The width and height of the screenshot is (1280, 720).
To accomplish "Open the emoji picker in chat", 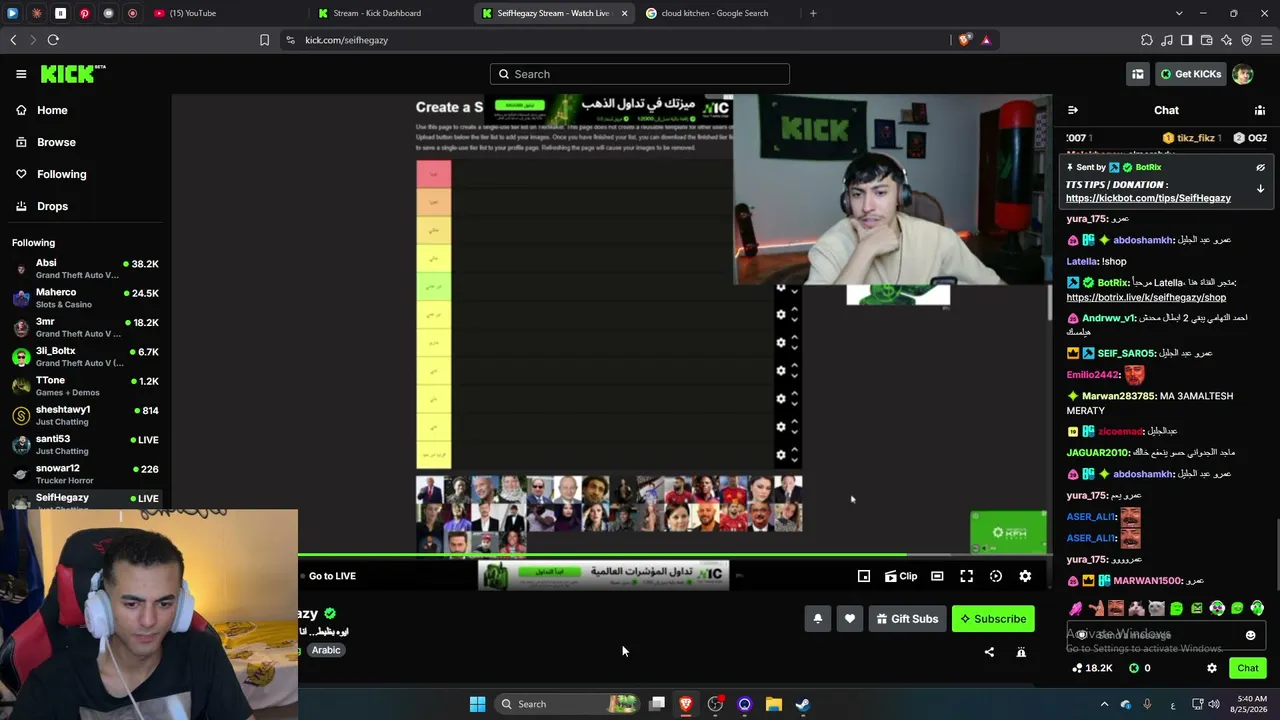I will (1250, 635).
